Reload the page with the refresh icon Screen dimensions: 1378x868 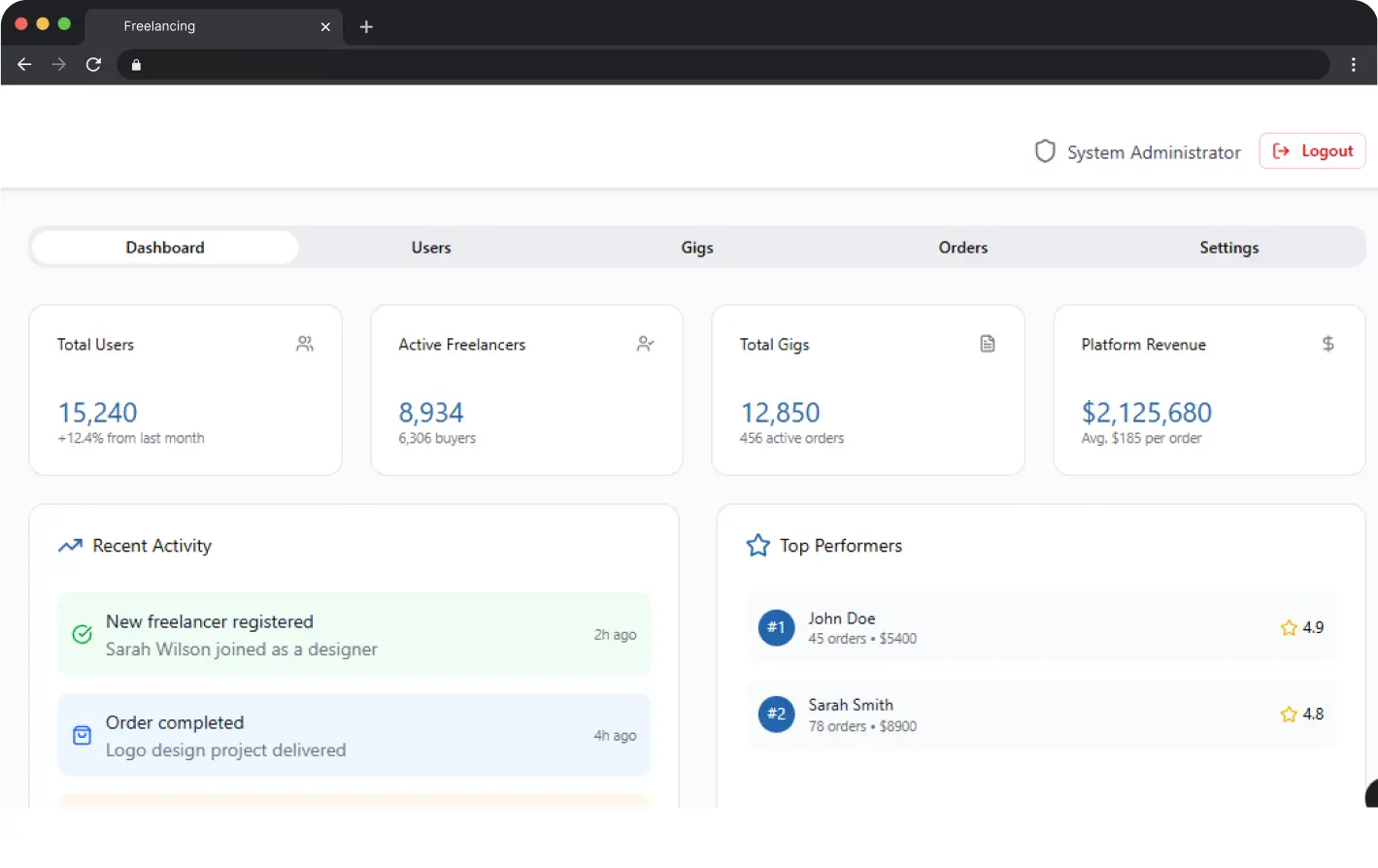point(93,64)
